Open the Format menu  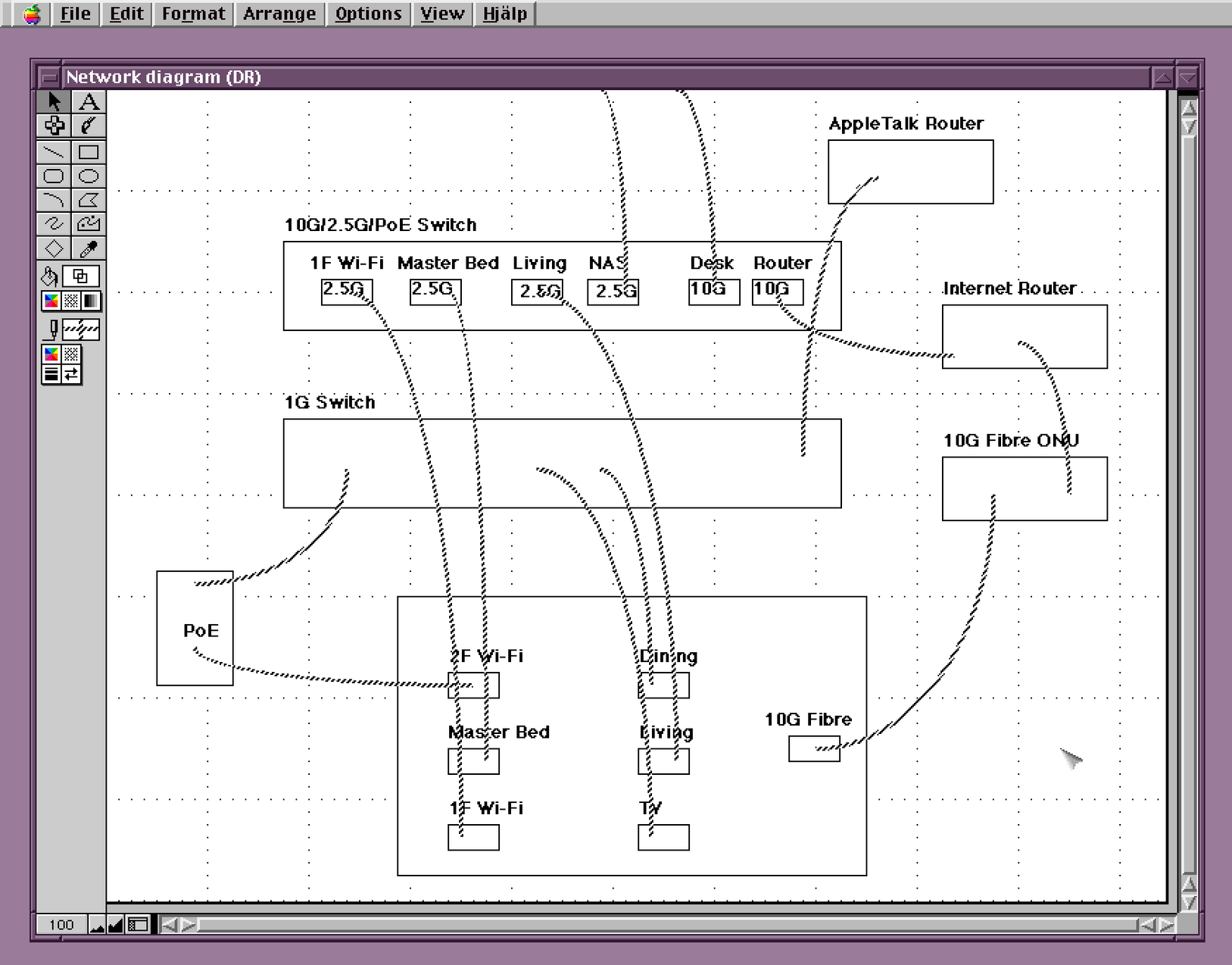(x=193, y=14)
